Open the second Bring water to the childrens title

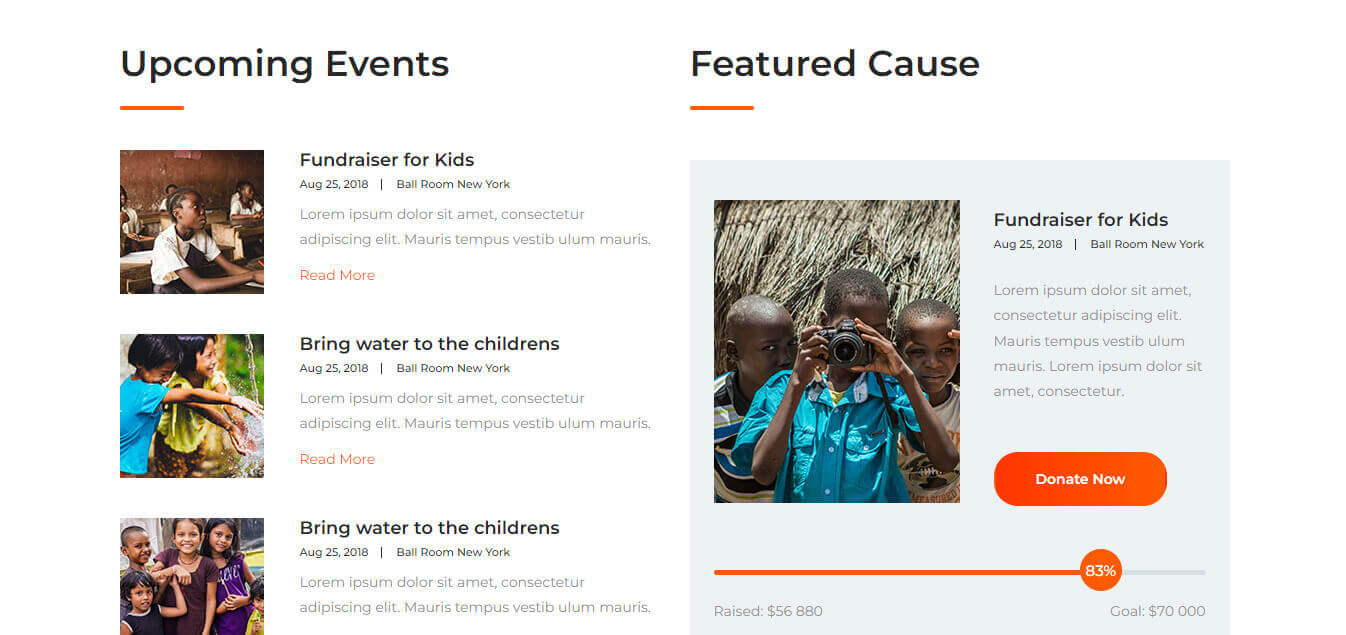[429, 344]
